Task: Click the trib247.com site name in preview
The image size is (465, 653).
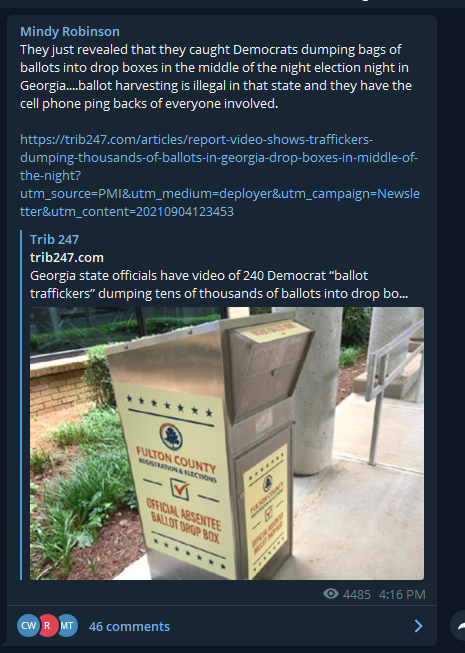Action: tap(67, 258)
